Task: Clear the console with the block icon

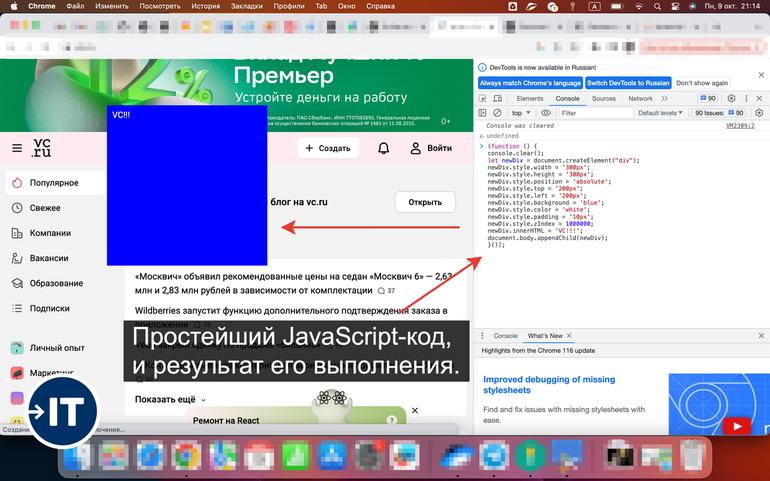Action: pyautogui.click(x=497, y=113)
